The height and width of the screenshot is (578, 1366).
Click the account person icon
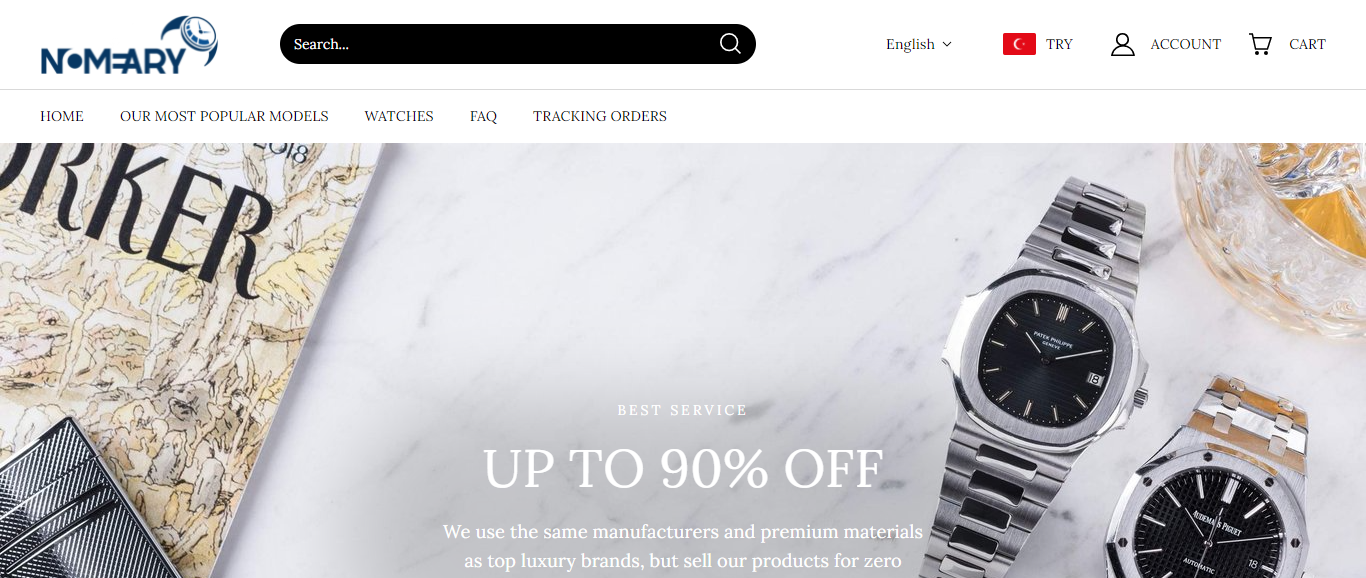pyautogui.click(x=1123, y=44)
